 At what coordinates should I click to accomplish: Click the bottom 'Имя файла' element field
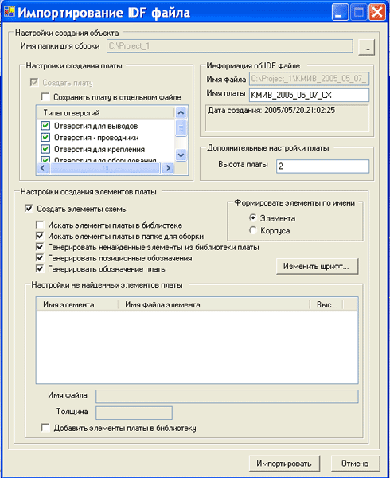(227, 396)
